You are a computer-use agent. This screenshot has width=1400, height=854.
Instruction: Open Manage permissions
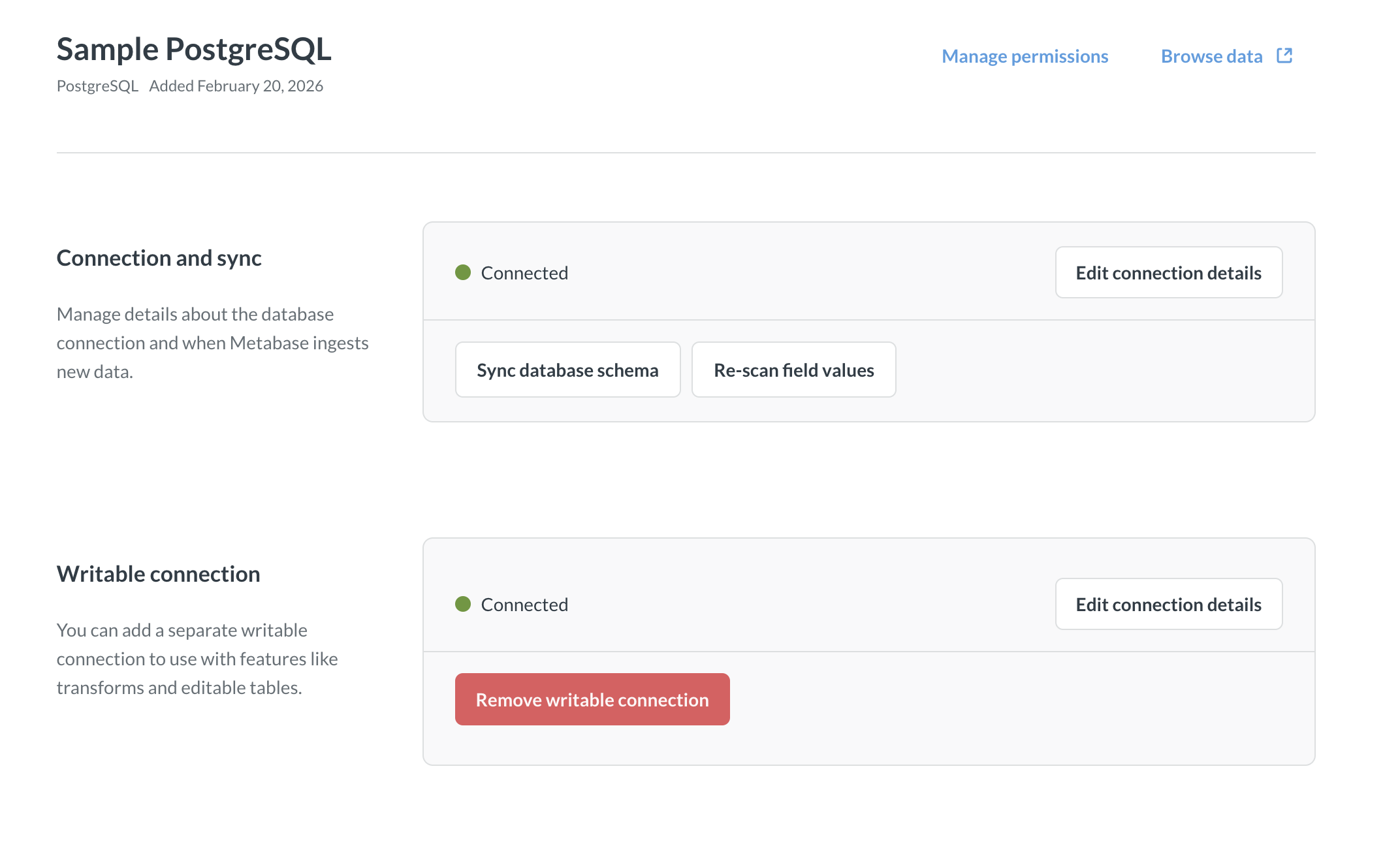(1025, 56)
